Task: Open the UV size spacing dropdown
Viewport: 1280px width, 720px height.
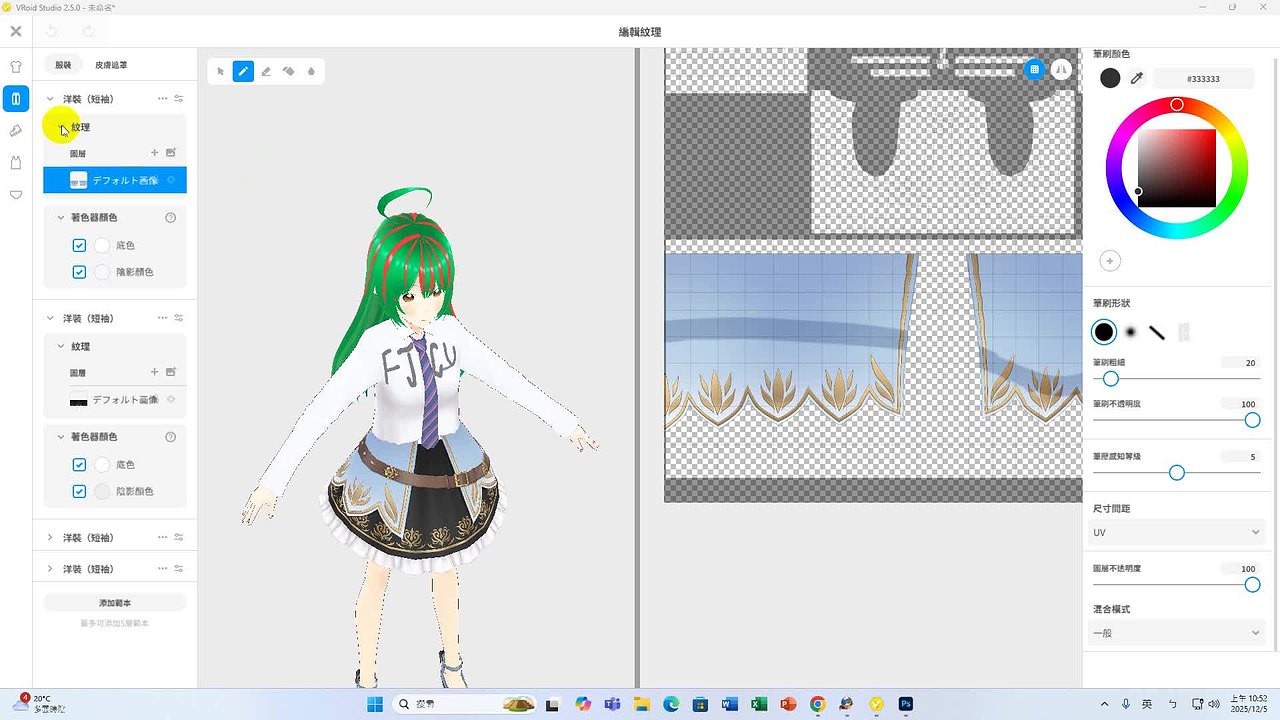Action: pos(1176,532)
